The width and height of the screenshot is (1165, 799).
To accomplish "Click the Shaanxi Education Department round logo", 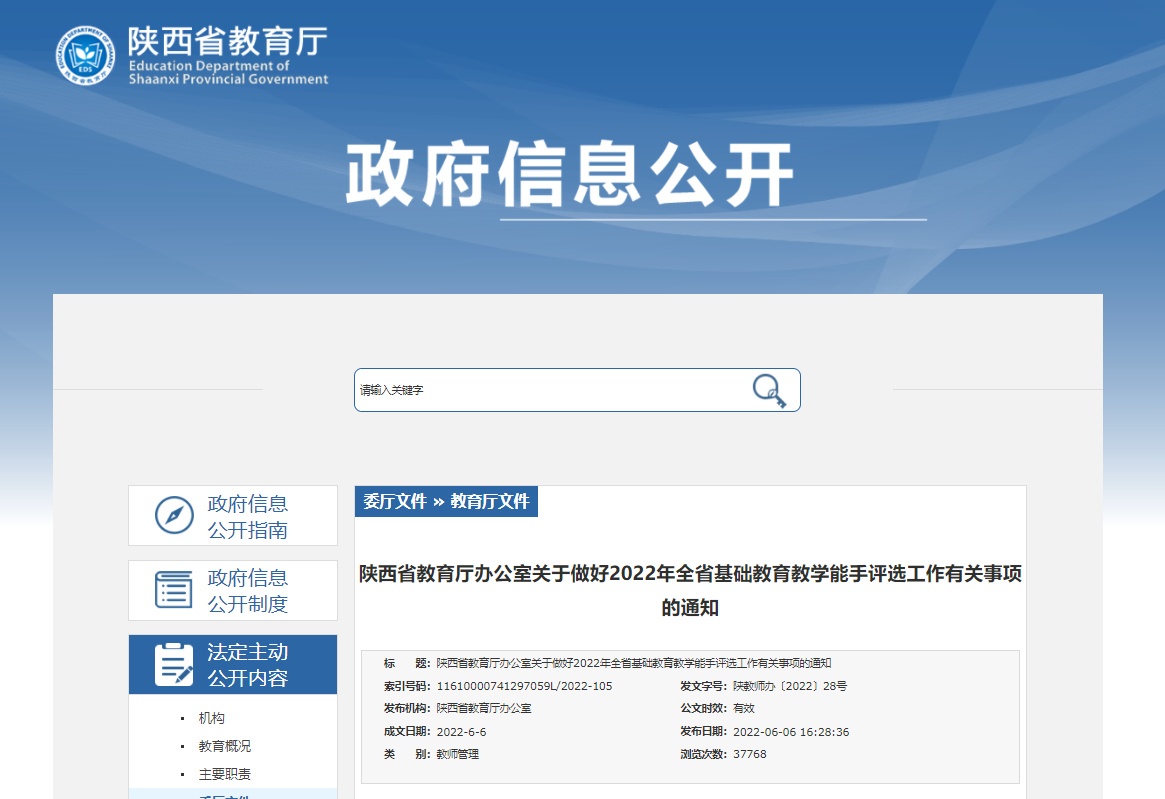I will pos(85,55).
